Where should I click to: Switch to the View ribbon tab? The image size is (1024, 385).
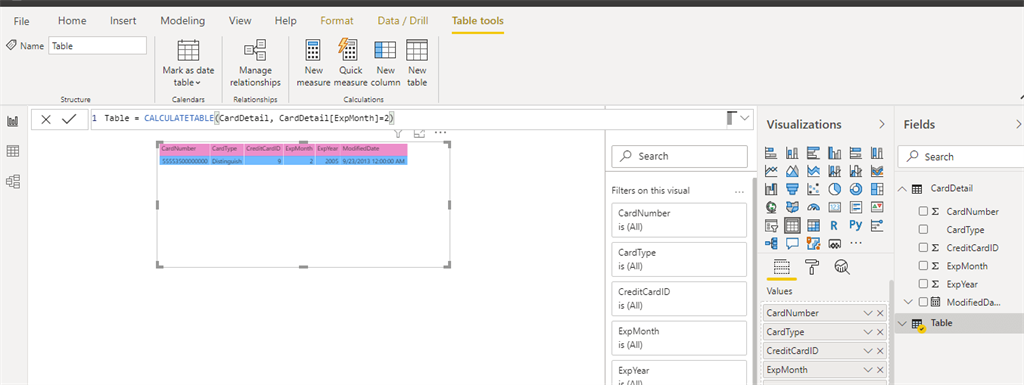pyautogui.click(x=240, y=21)
